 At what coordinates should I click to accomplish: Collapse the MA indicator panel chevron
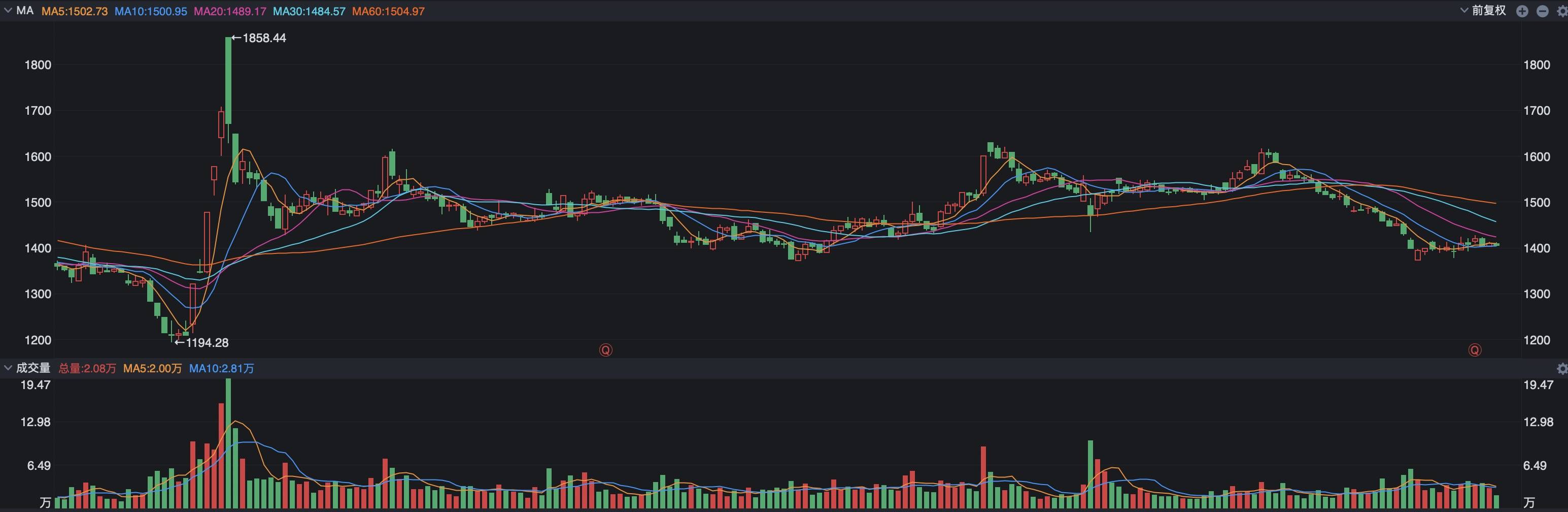[8, 10]
